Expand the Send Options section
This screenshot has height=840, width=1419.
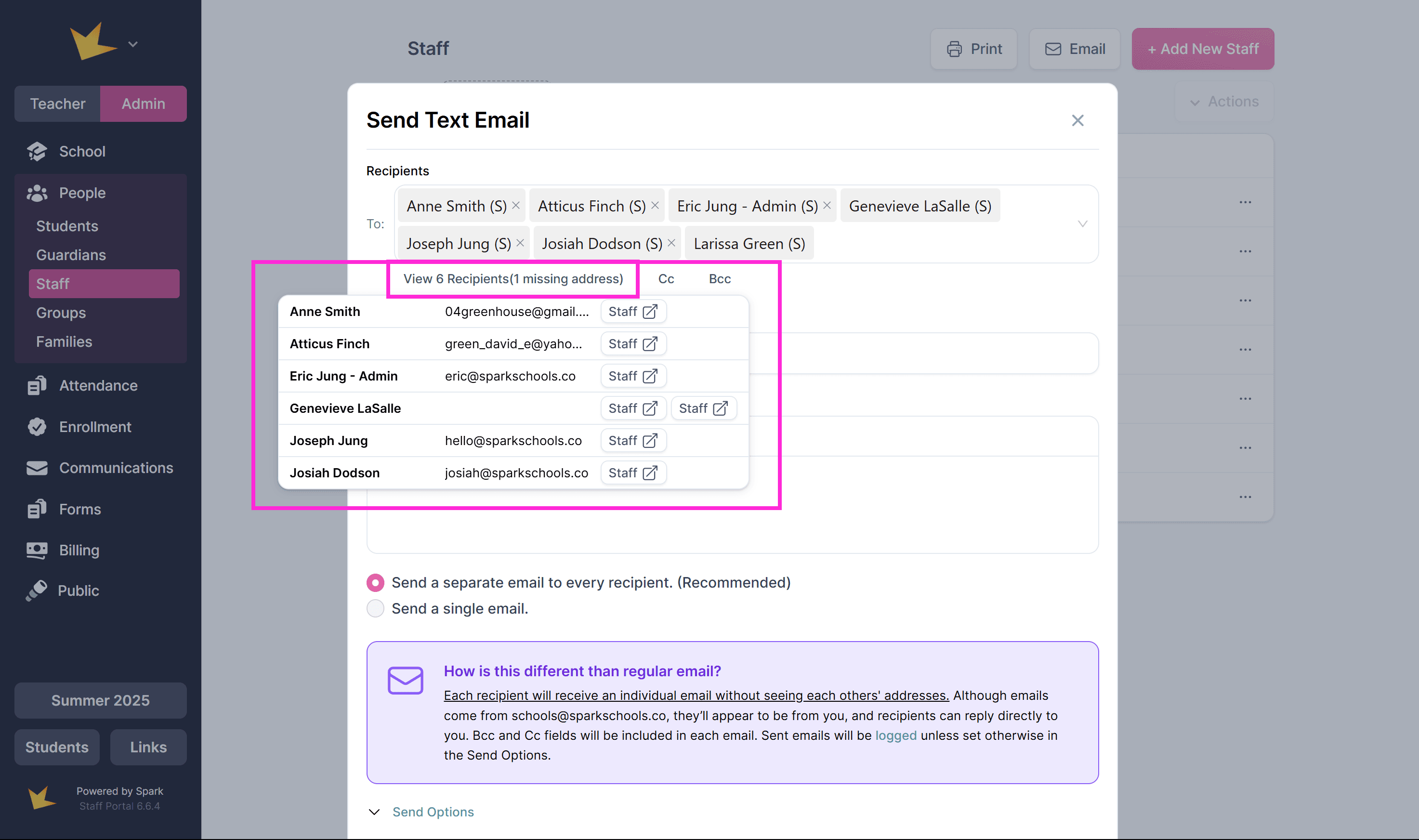pyautogui.click(x=433, y=812)
